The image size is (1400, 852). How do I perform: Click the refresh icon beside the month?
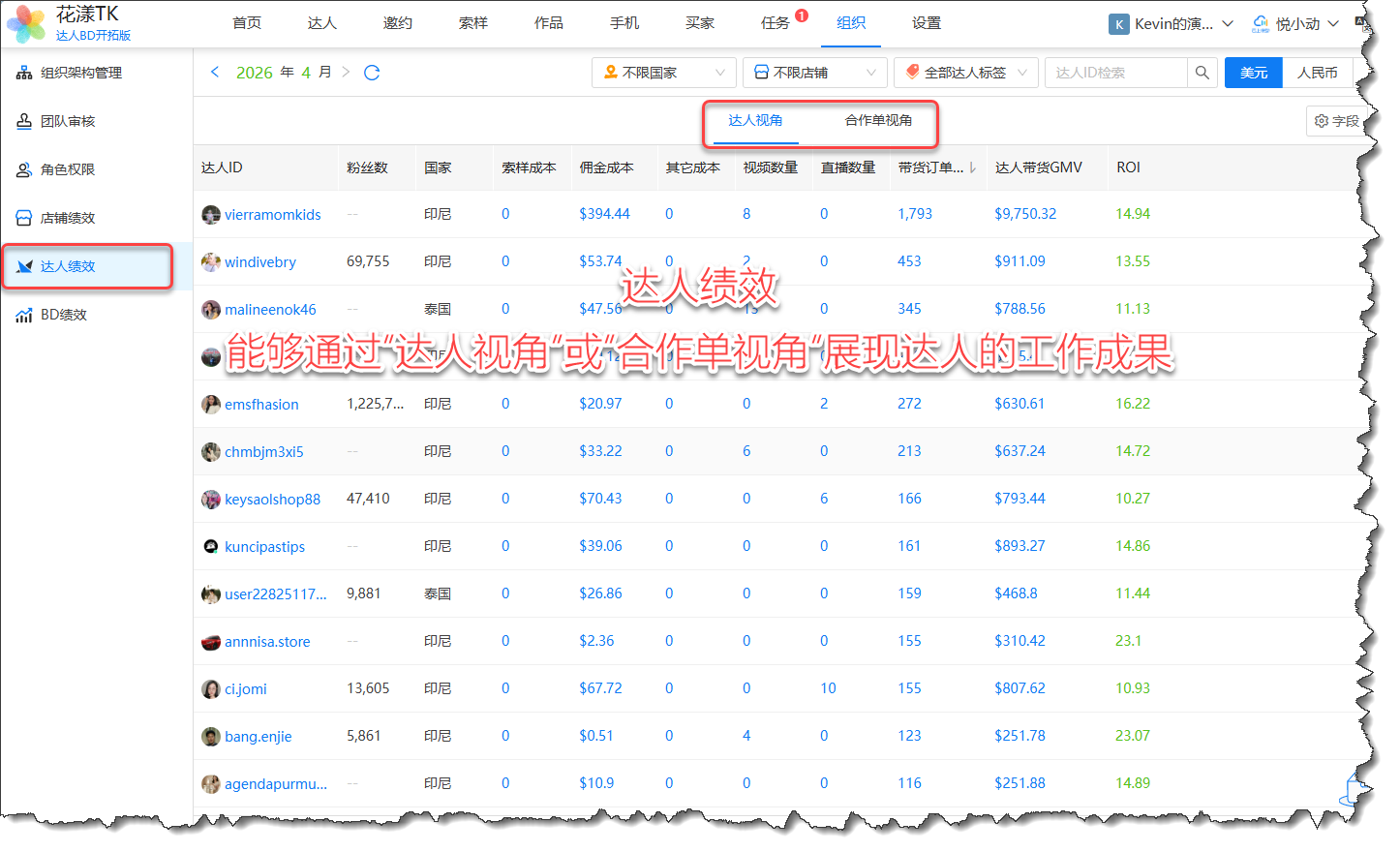[371, 73]
